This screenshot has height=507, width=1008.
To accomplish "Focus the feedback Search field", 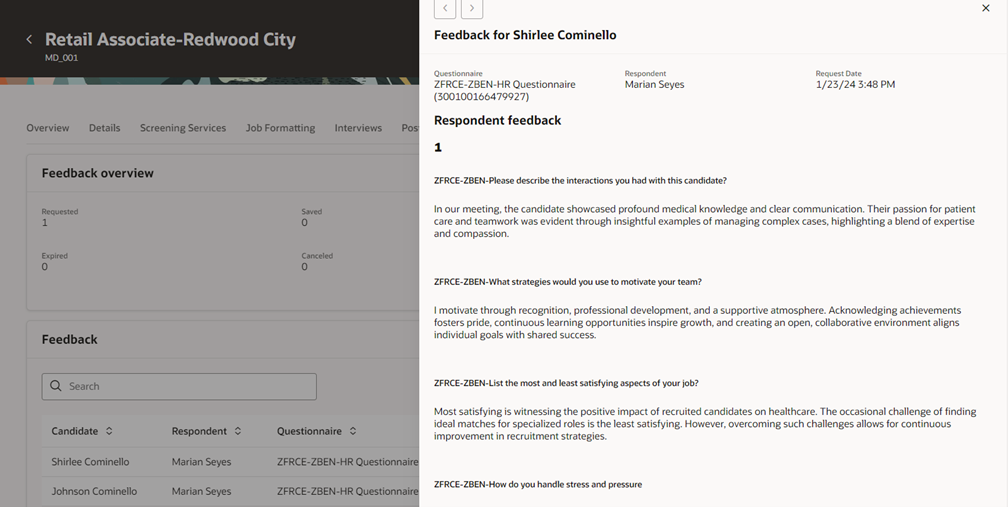I will (x=179, y=386).
